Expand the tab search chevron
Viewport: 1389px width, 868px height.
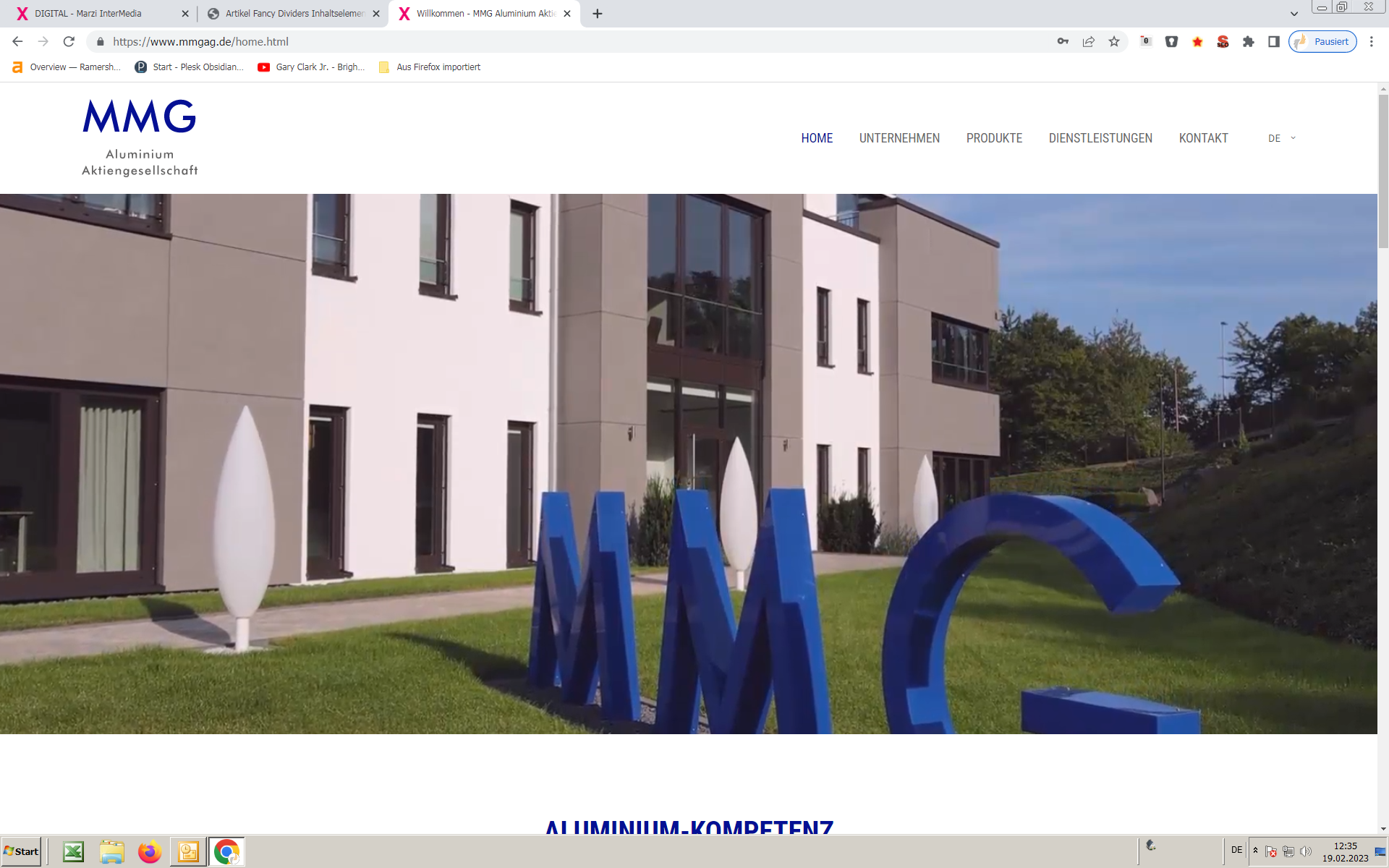click(x=1294, y=14)
